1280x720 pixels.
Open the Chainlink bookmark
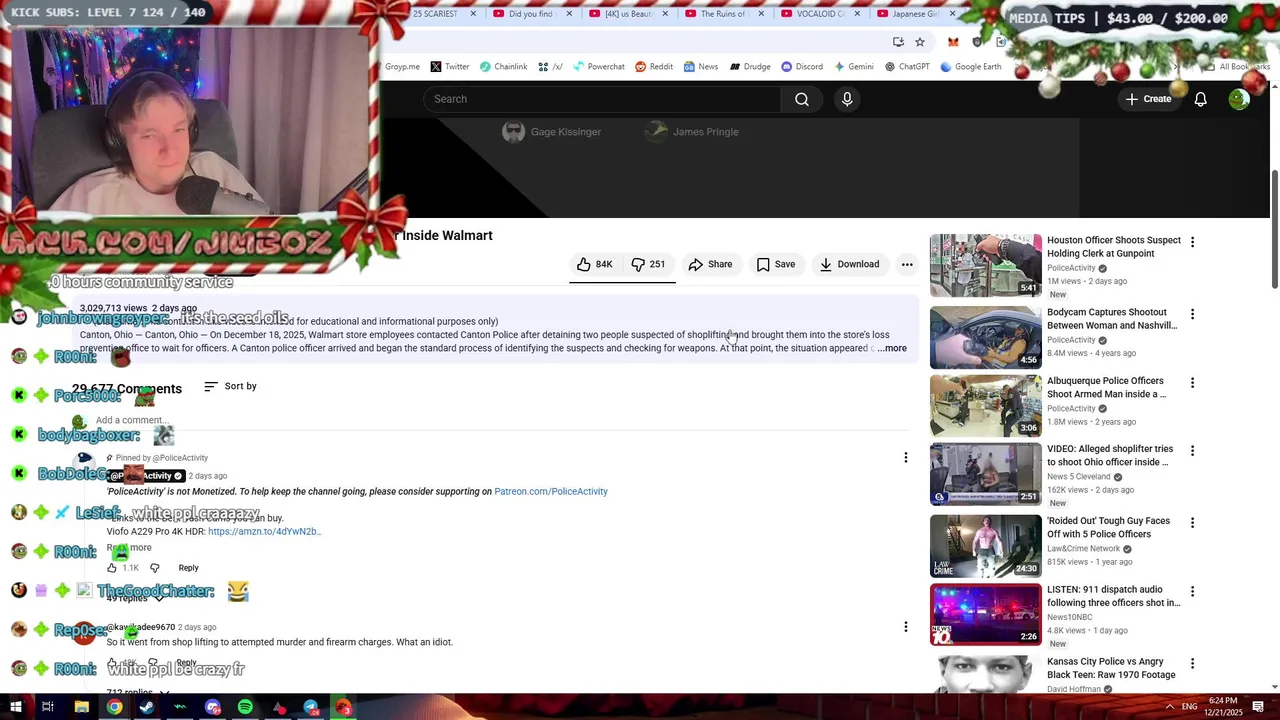click(x=503, y=67)
